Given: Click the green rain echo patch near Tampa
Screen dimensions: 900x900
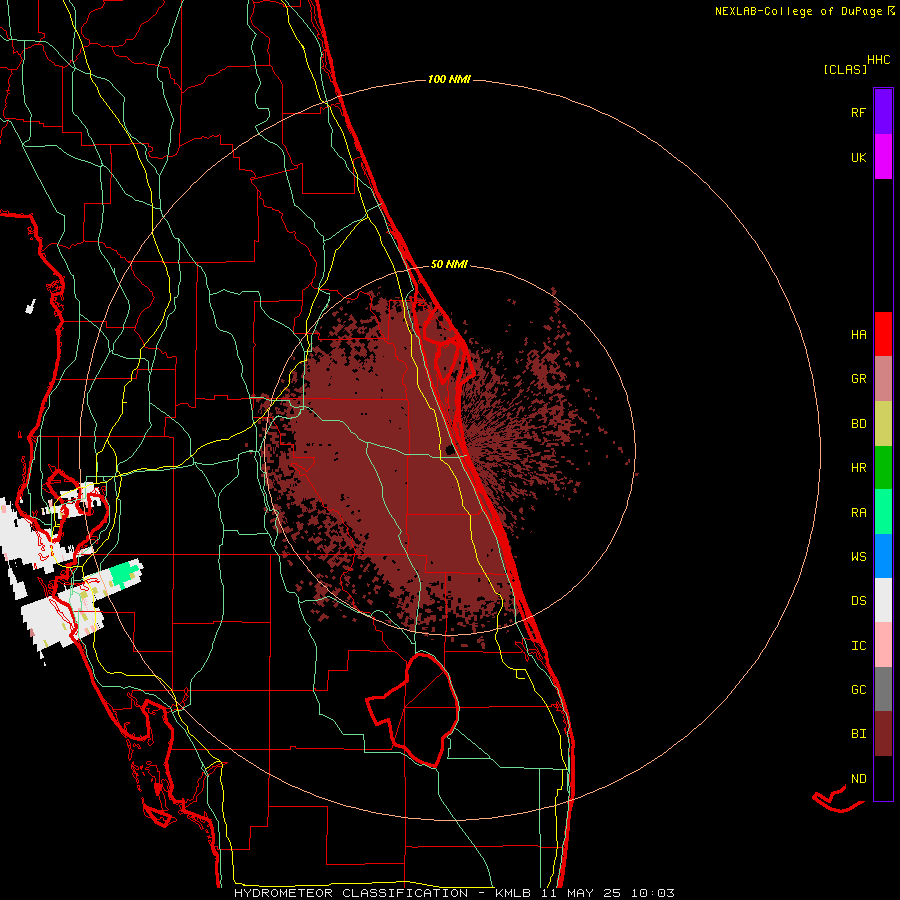Looking at the screenshot, I should pyautogui.click(x=126, y=572).
